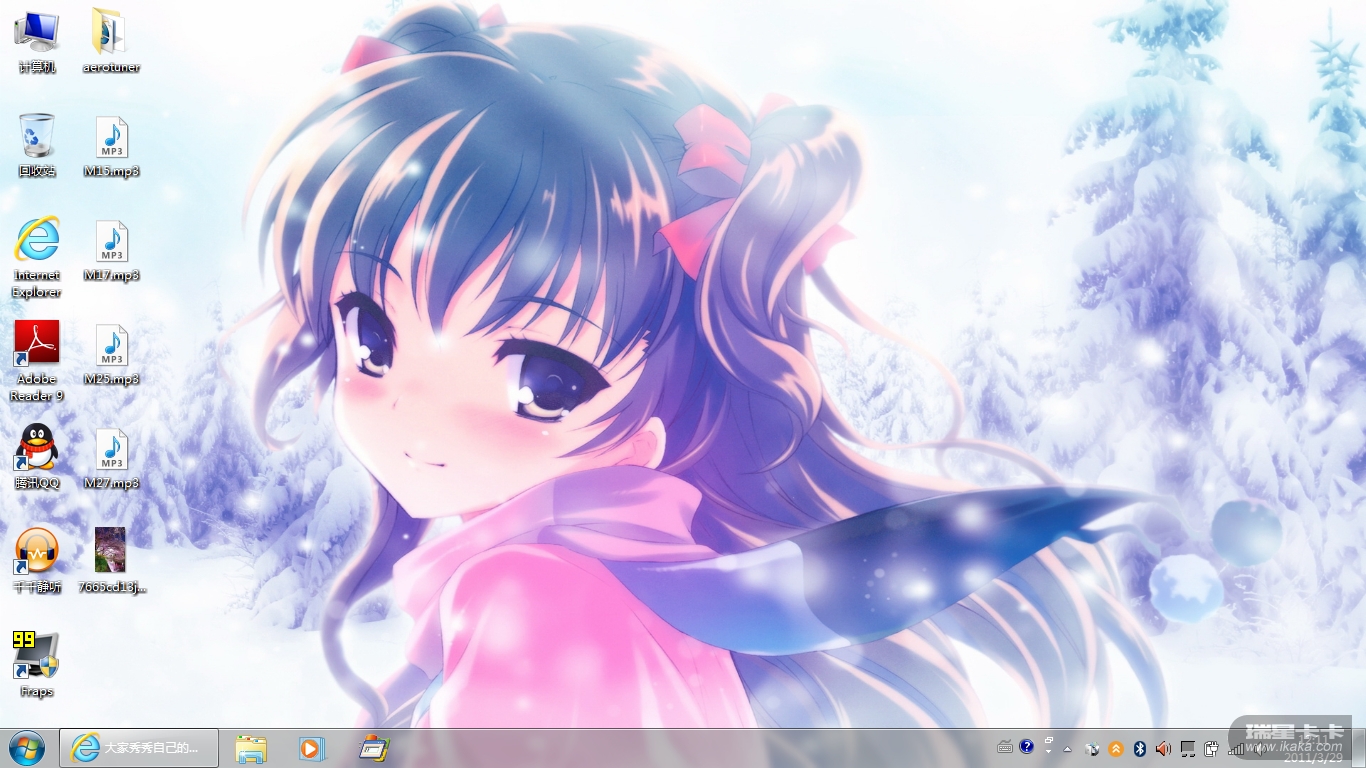Select the Fraps desktop shortcut
1366x768 pixels.
pyautogui.click(x=37, y=664)
